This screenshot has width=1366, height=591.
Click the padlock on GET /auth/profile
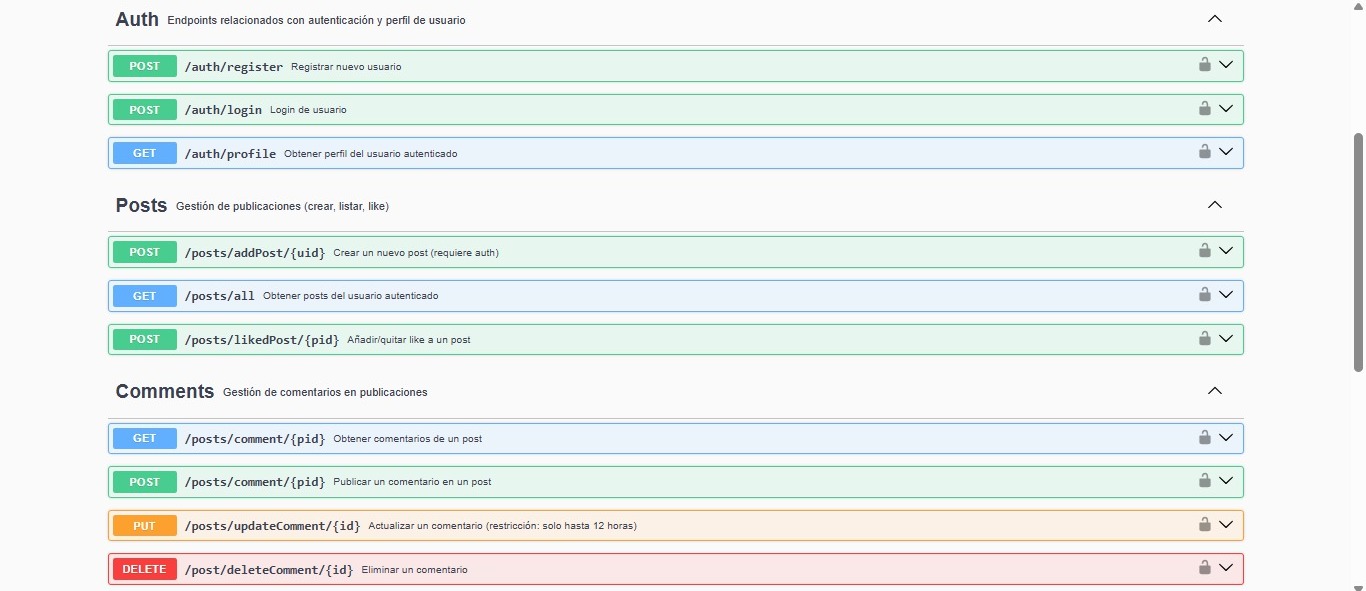[1204, 152]
